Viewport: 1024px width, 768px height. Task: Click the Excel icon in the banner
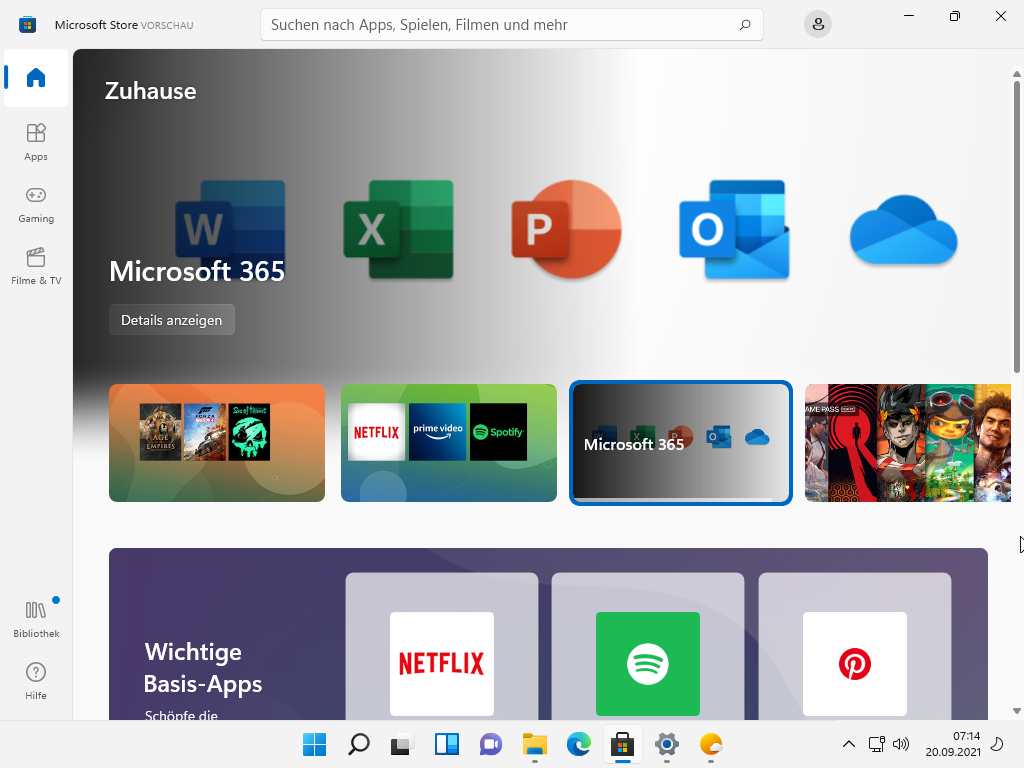click(x=398, y=229)
